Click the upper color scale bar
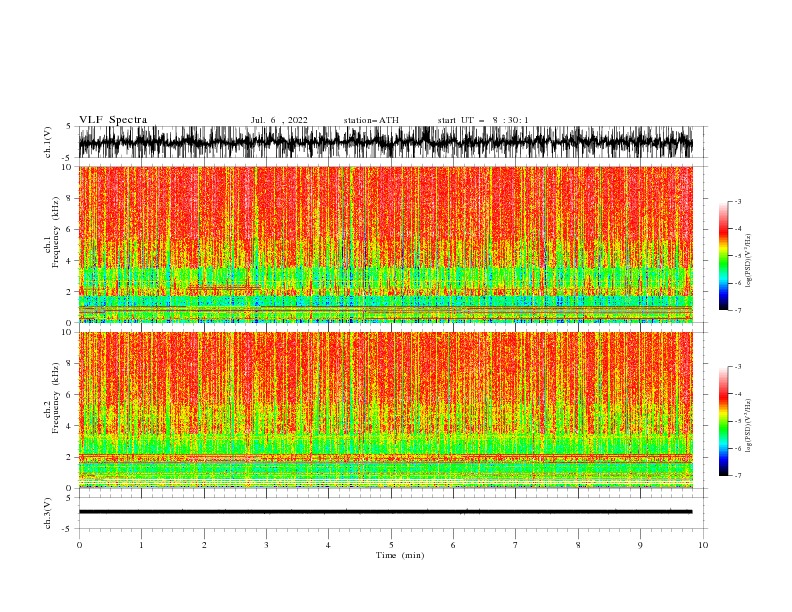 [723, 256]
